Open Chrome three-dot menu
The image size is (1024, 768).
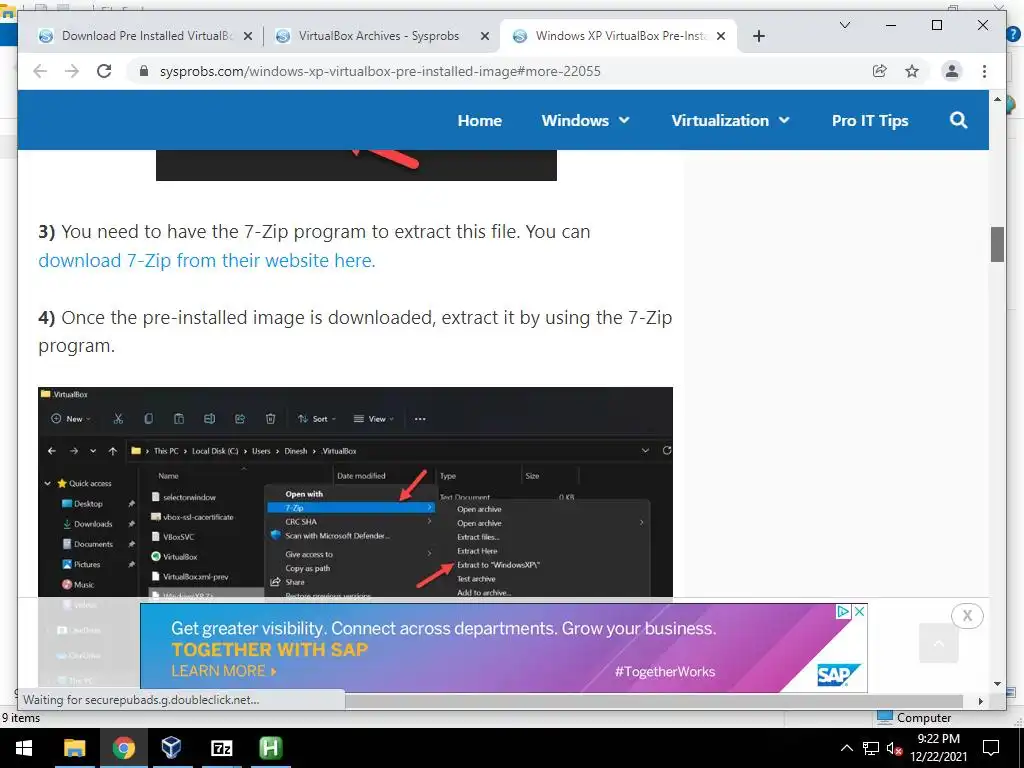pos(984,71)
